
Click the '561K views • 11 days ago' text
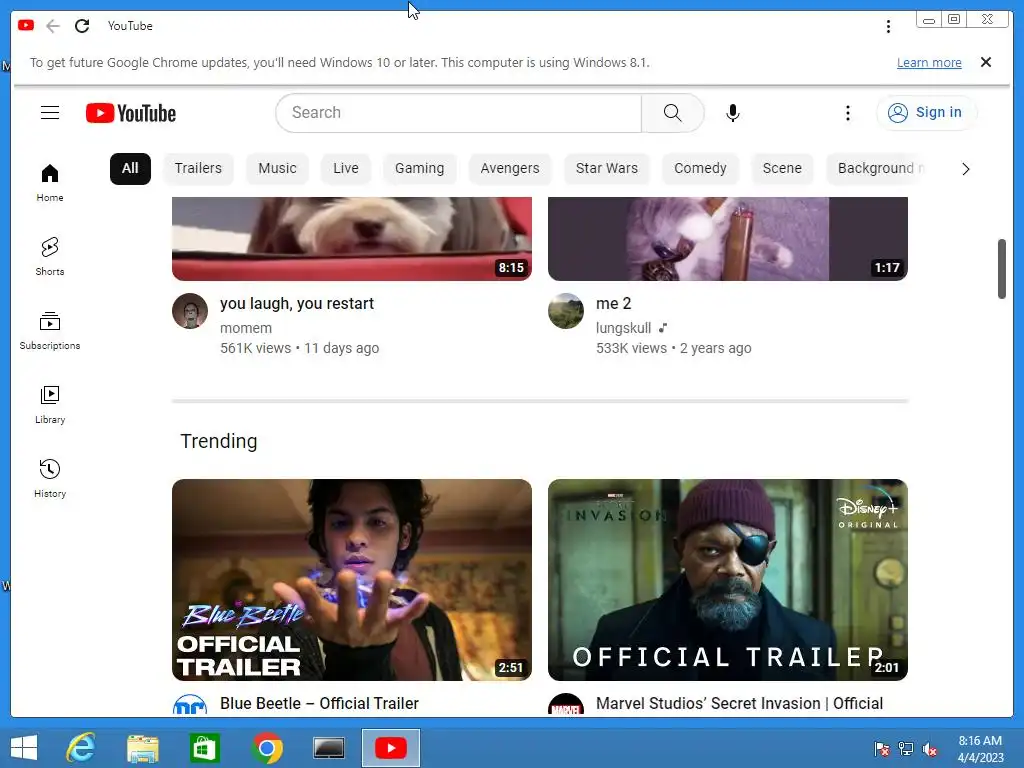tap(299, 348)
